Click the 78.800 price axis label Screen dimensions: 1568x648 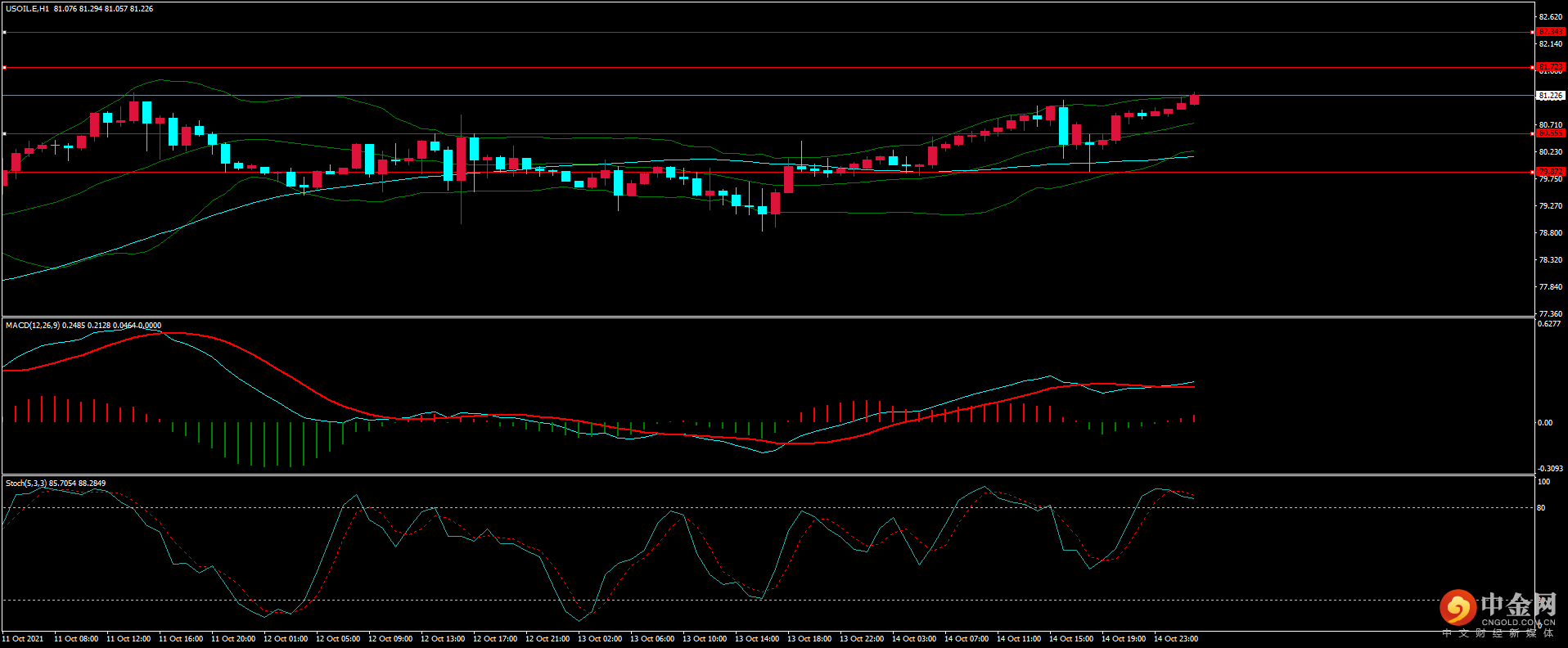1551,233
